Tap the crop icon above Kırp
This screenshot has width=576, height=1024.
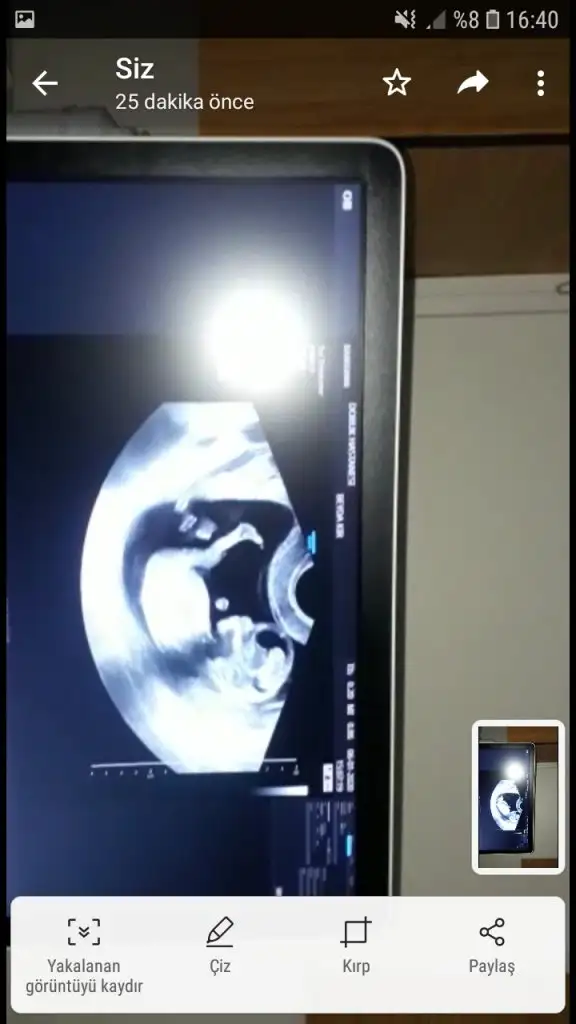coord(356,932)
